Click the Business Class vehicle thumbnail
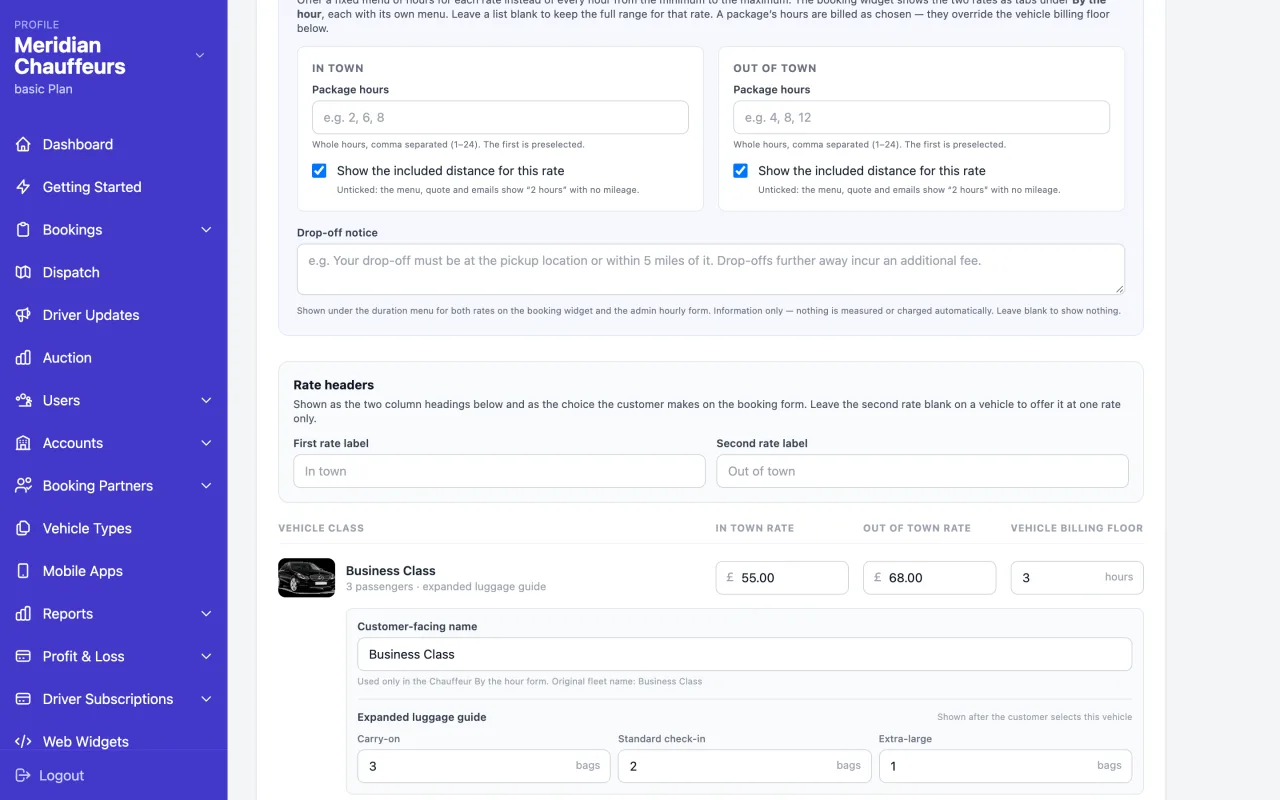1280x800 pixels. coord(306,578)
